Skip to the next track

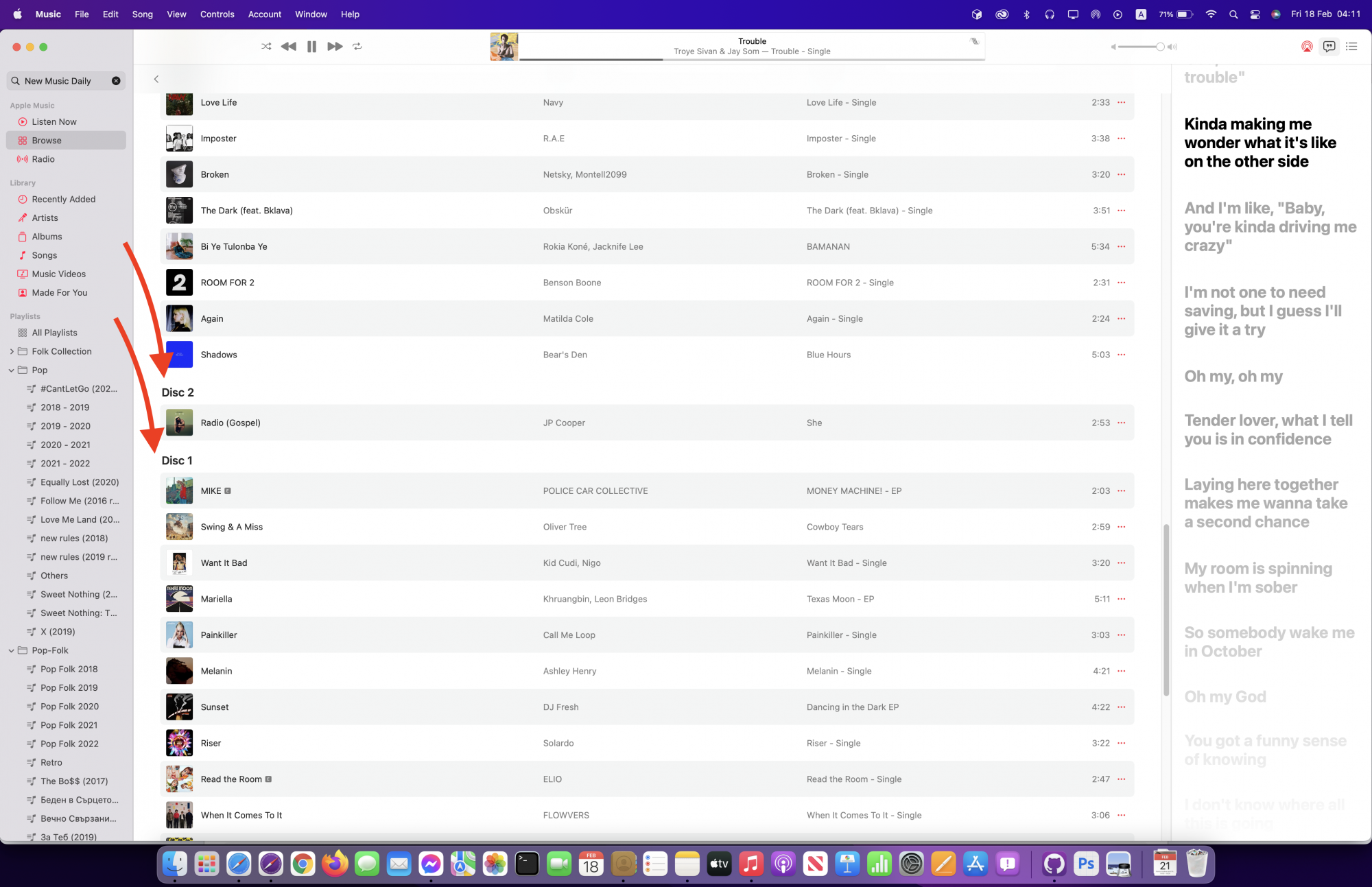(x=335, y=47)
